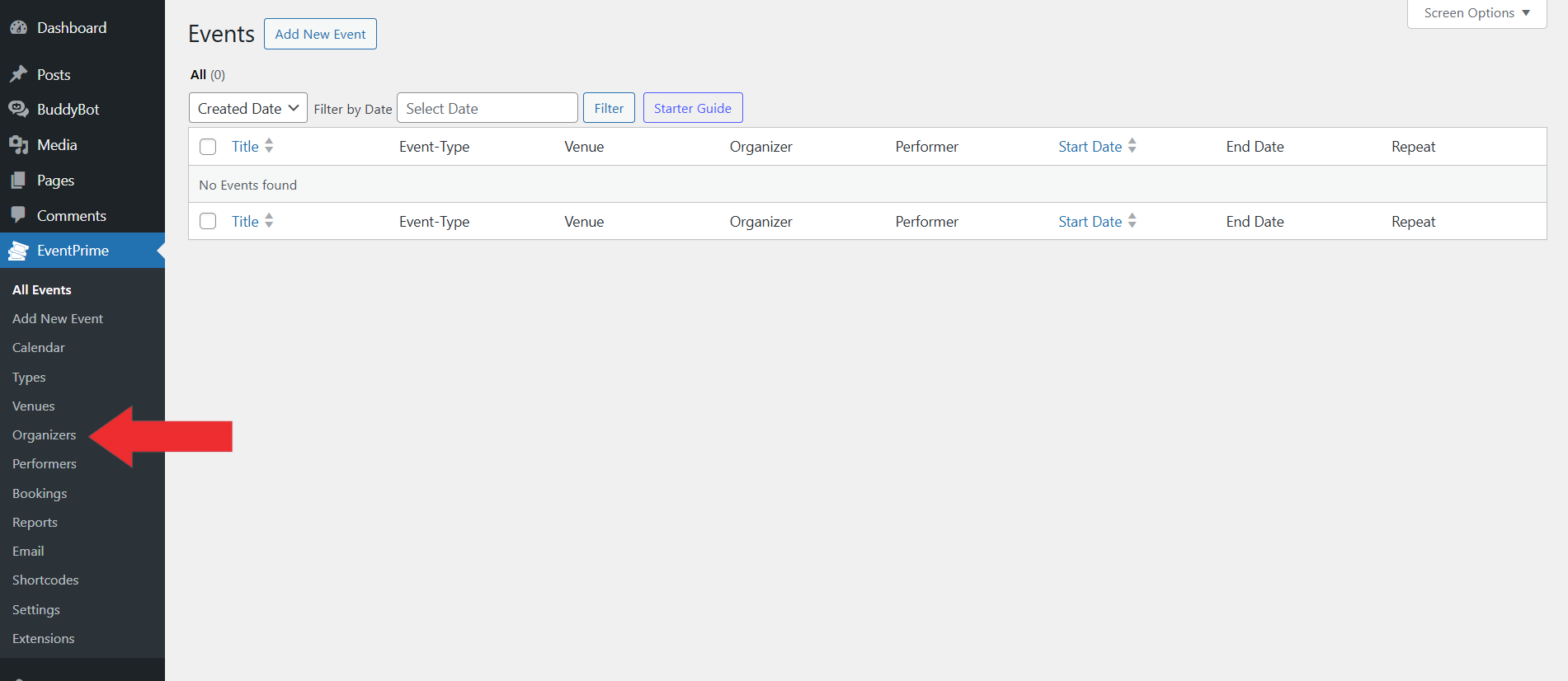Viewport: 1568px width, 681px height.
Task: Click the Add New Event button
Action: pyautogui.click(x=320, y=34)
